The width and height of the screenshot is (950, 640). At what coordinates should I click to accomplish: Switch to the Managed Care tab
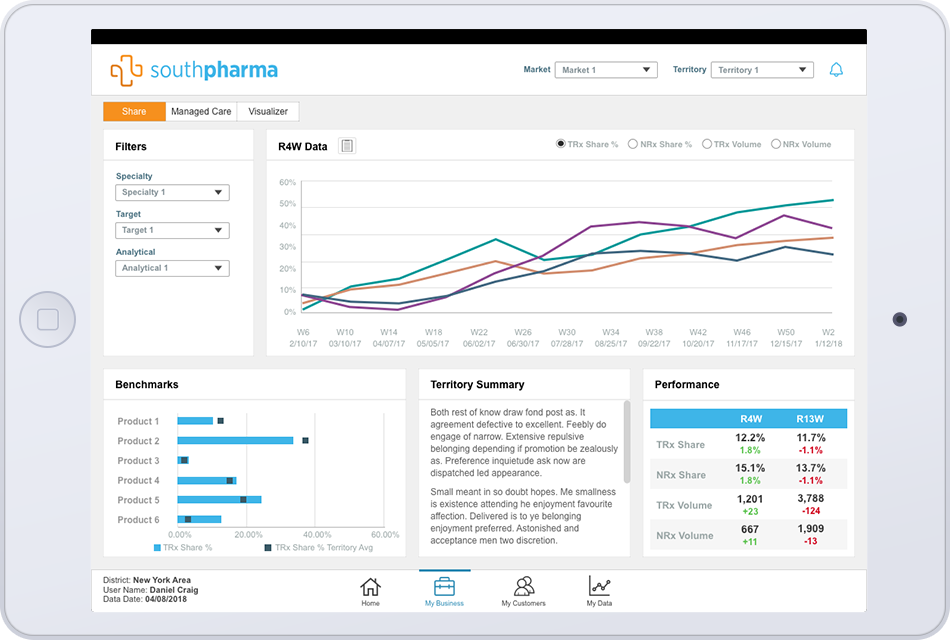tap(201, 112)
